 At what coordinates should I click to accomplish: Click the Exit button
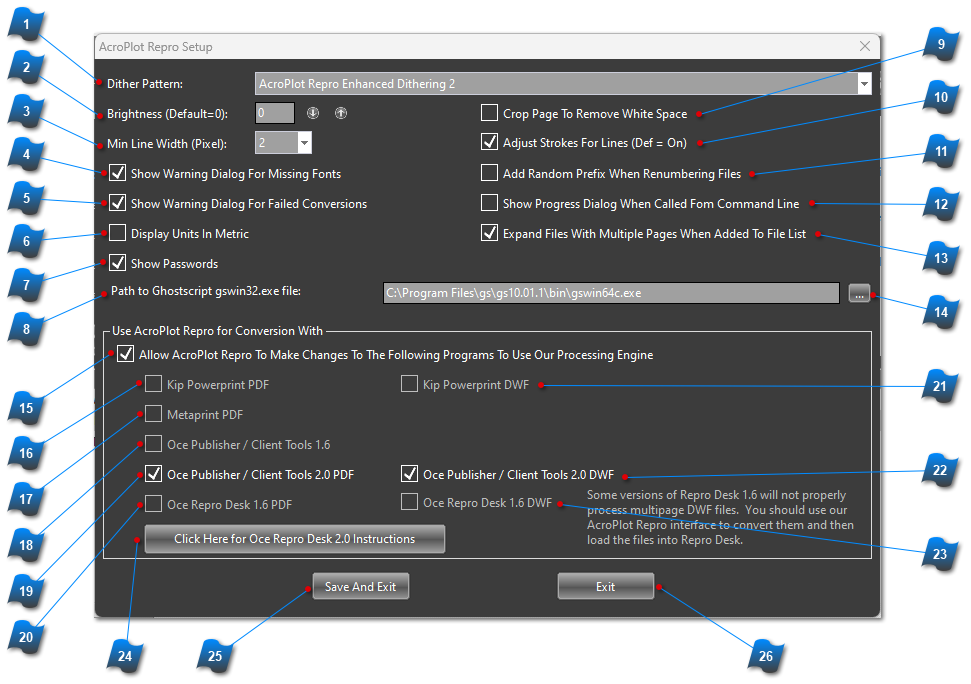(x=606, y=586)
